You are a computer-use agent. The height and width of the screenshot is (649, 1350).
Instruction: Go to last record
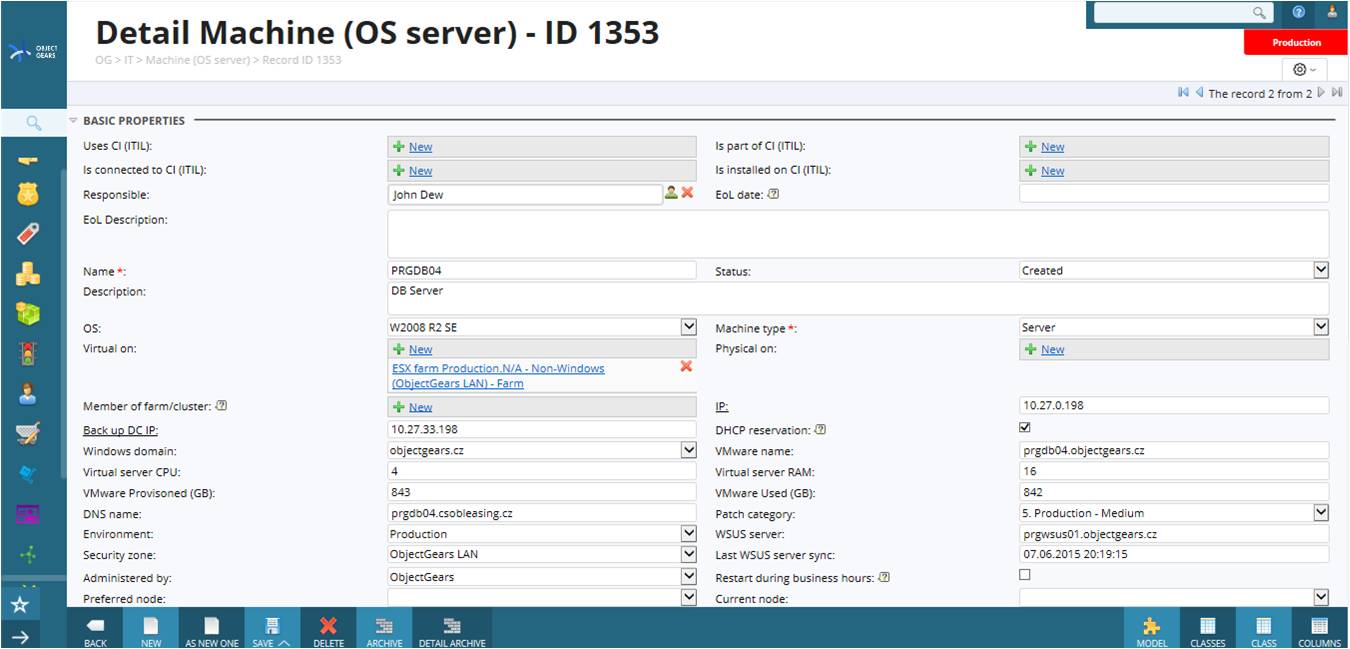tap(1337, 92)
